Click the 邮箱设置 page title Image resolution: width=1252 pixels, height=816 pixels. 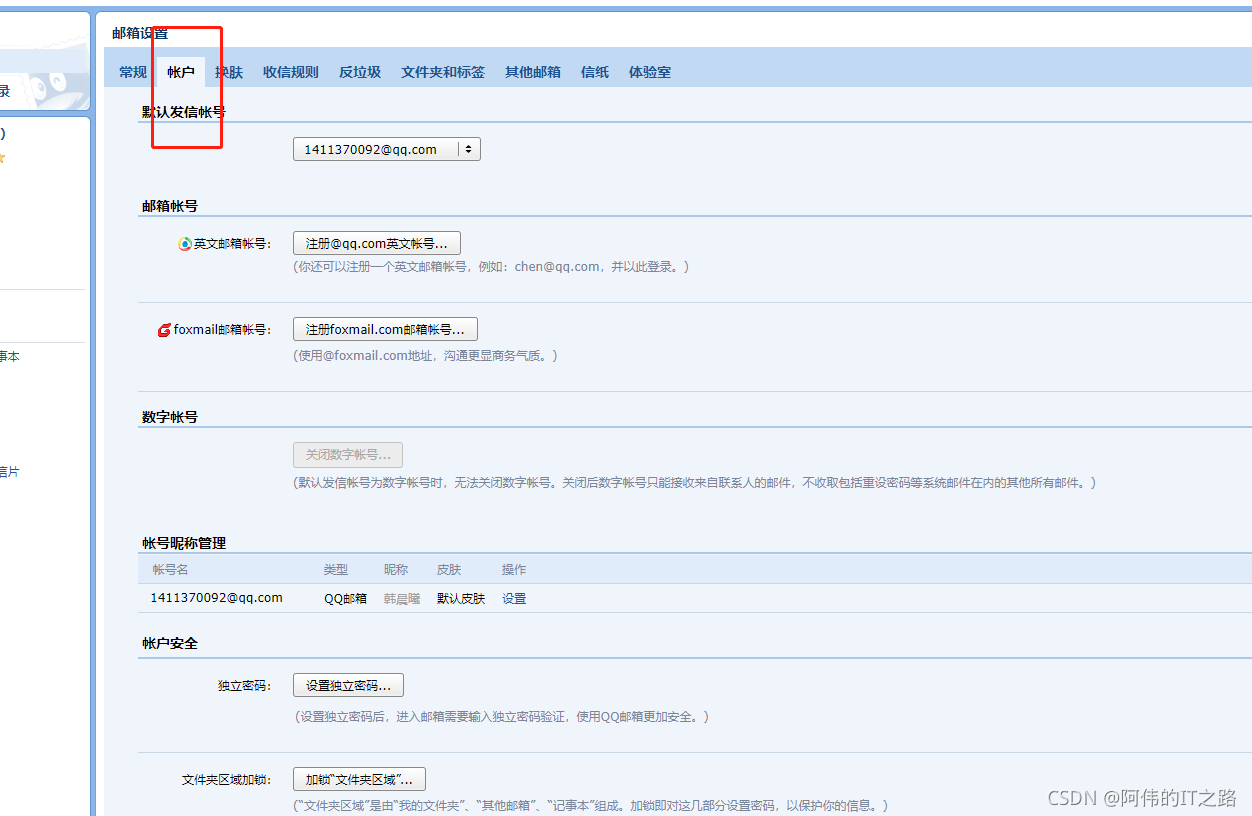[x=140, y=33]
